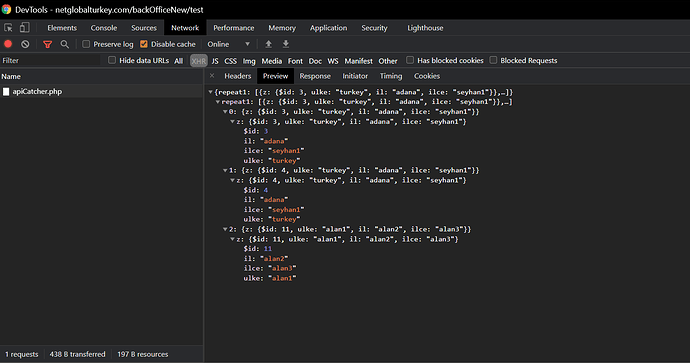Screen dimensions: 690x363
Task: Collapse array item 0
Action: click(225, 112)
